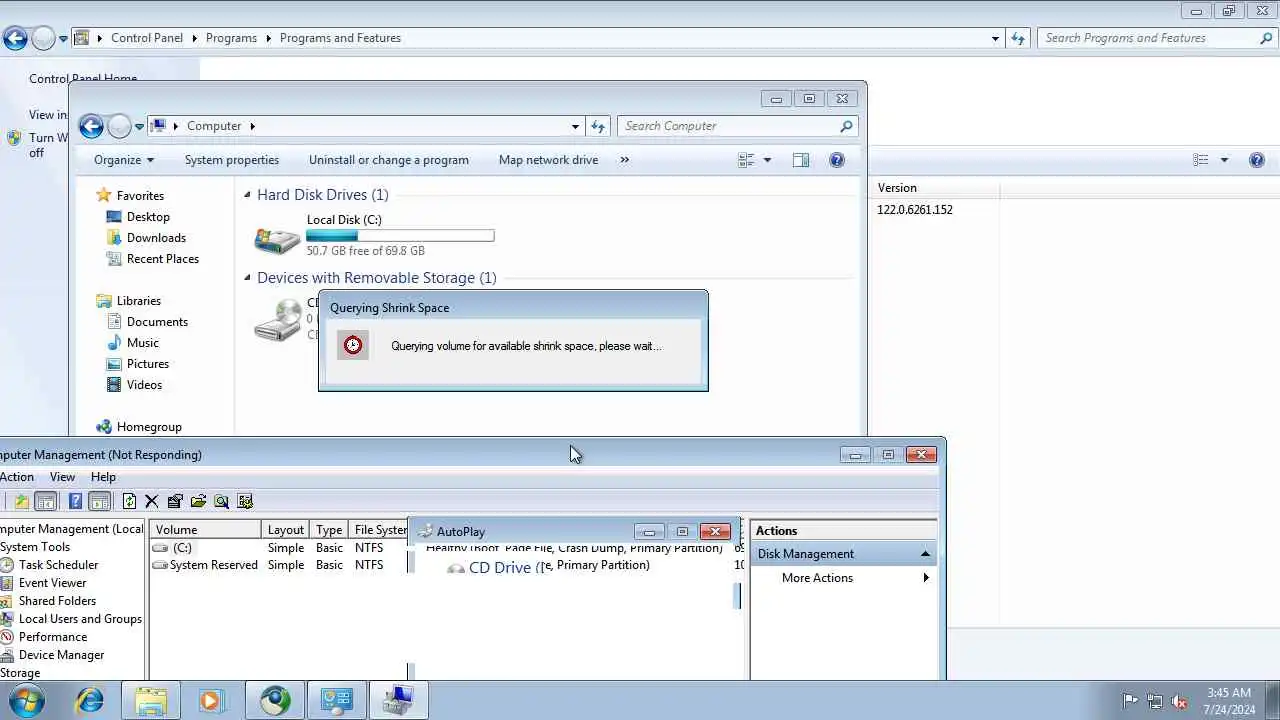Expand the More Actions submenu arrow
The width and height of the screenshot is (1280, 720).
pos(926,578)
